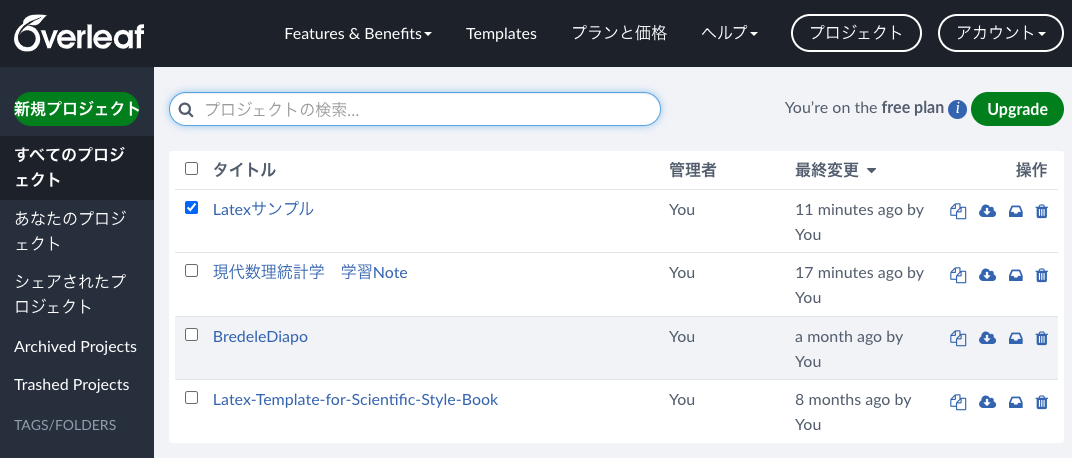Trash the Latex-Template-for-Scientific-Style-Book project

(1042, 402)
